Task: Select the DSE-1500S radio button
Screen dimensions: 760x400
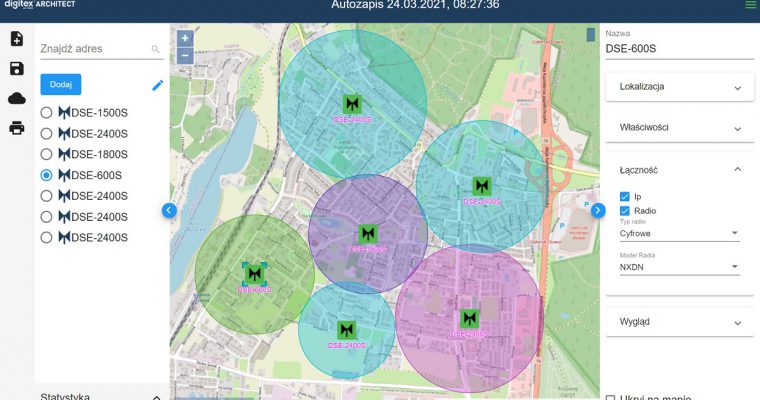Action: [x=46, y=113]
